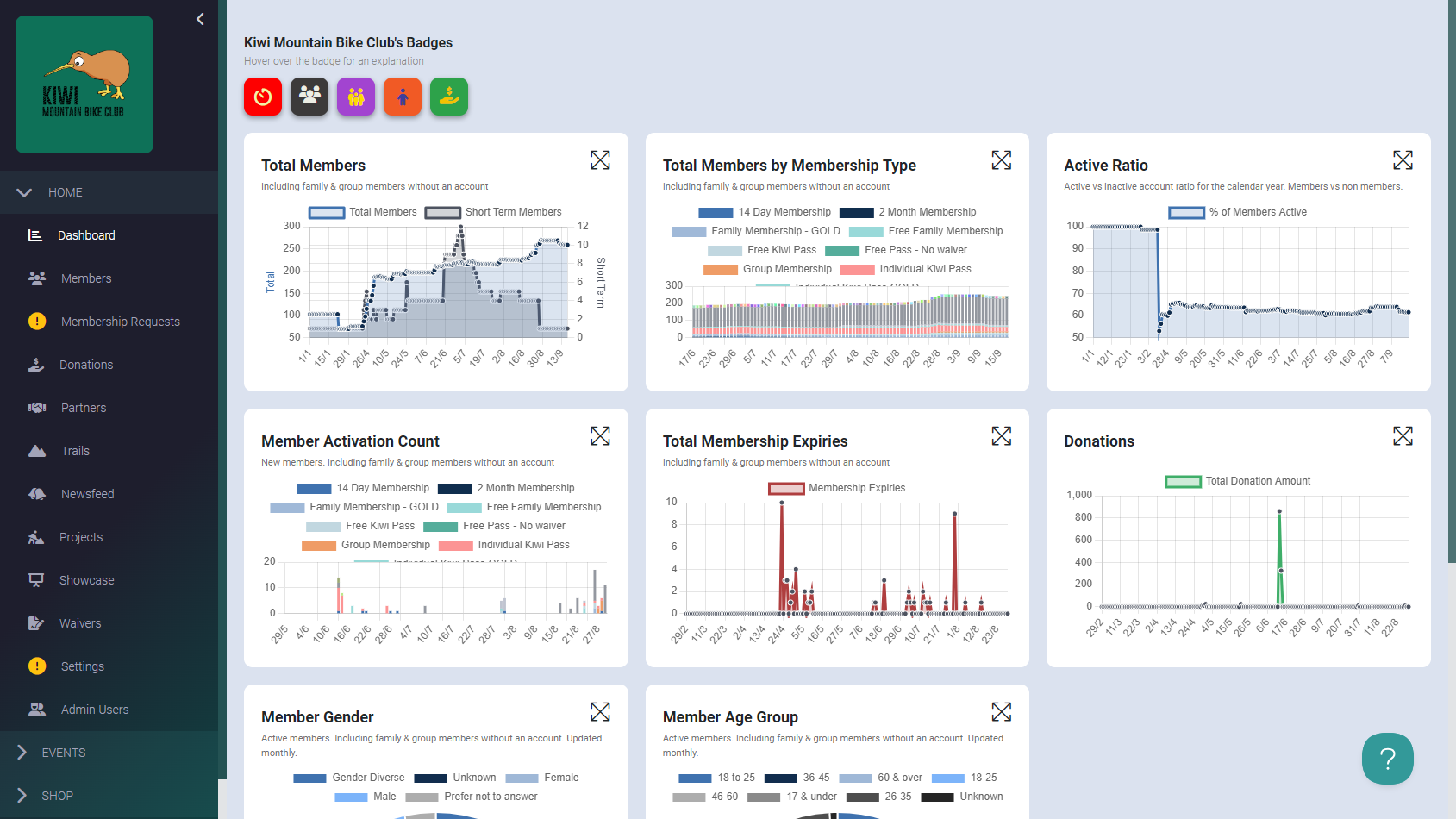Expand the EVENTS section
Screen dimensions: 1456x819
point(109,753)
